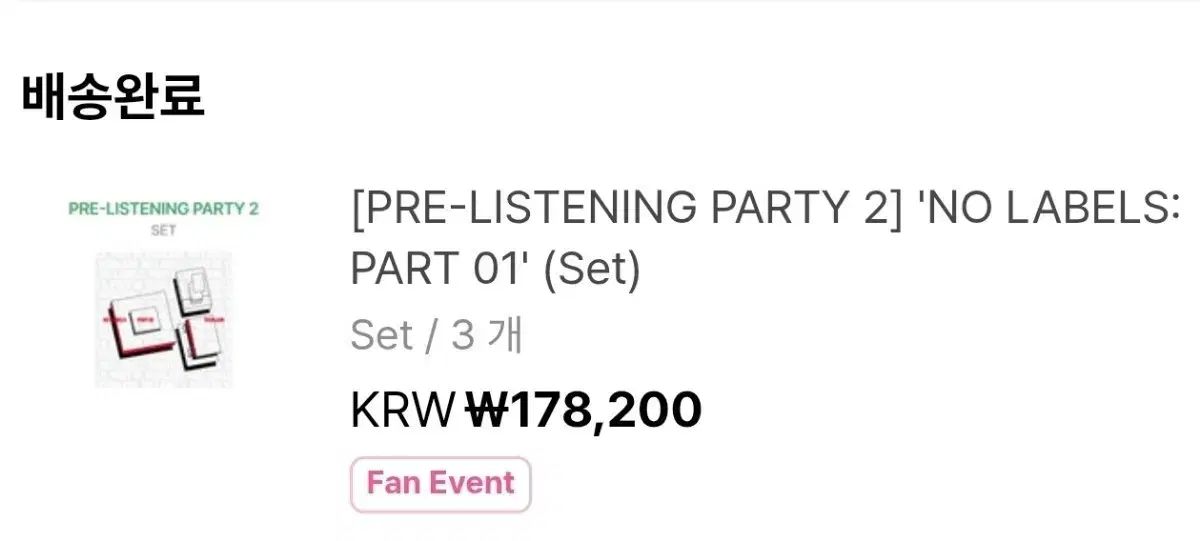The height and width of the screenshot is (541, 1200).
Task: Click the won symbol before 178,200
Action: click(x=485, y=410)
